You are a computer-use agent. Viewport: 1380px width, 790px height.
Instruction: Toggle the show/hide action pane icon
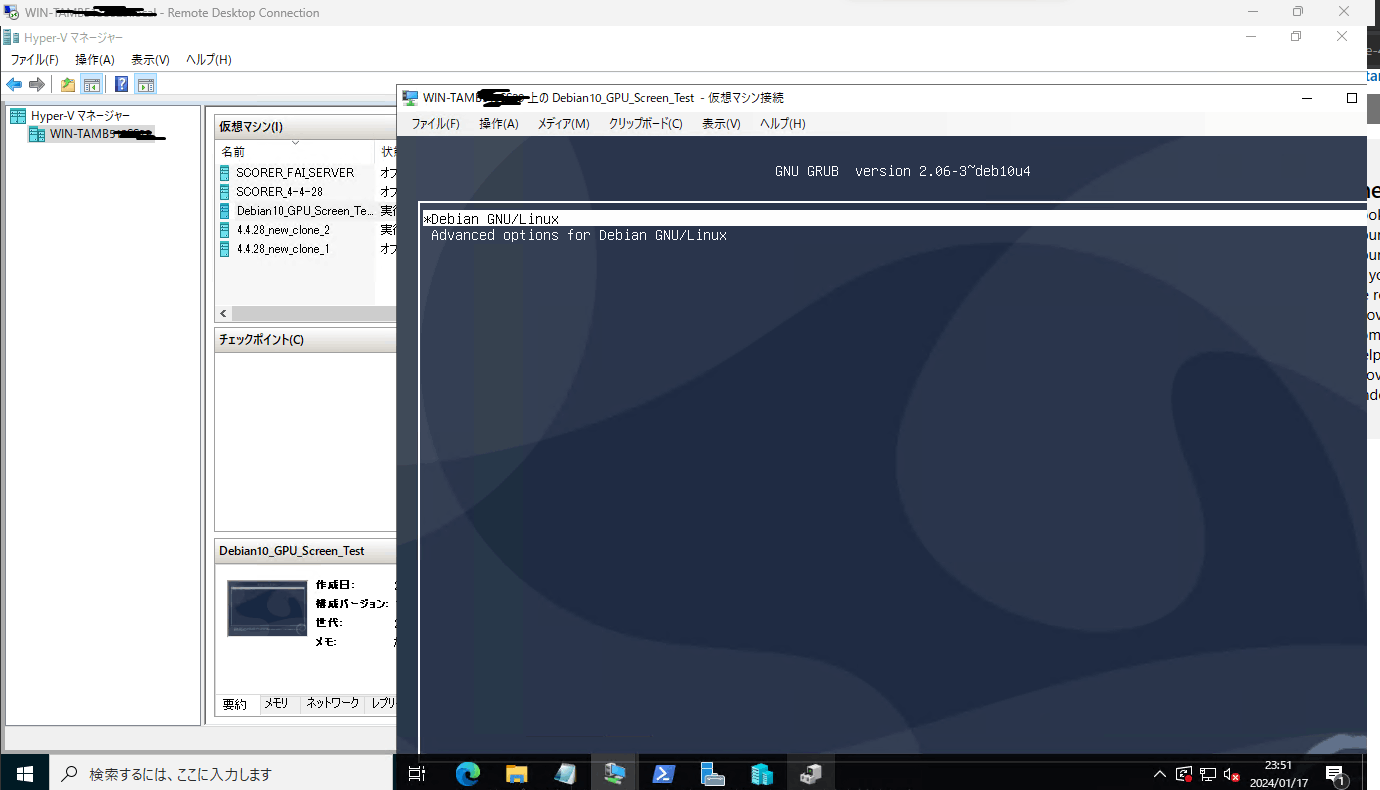pos(146,85)
